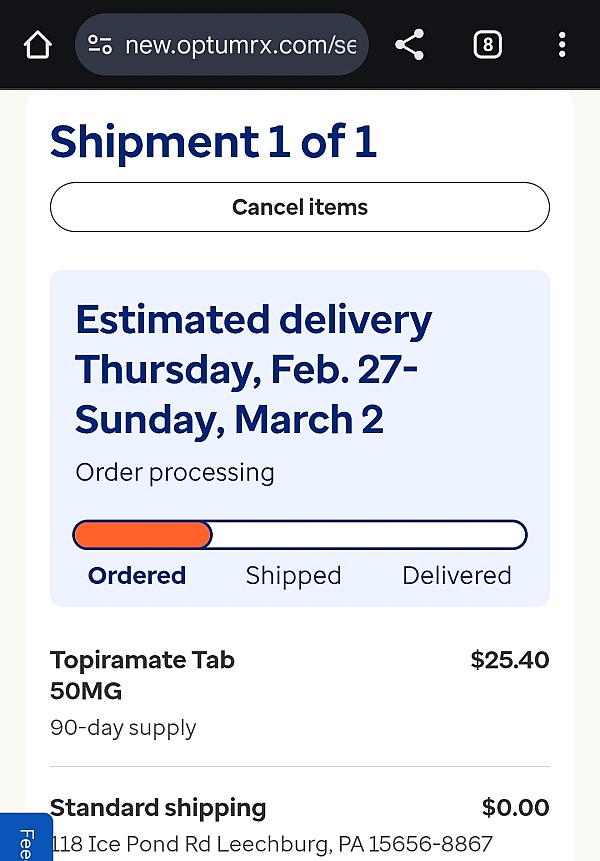This screenshot has height=861, width=600.
Task: Tap the Leechburg shipping address text
Action: [x=271, y=844]
